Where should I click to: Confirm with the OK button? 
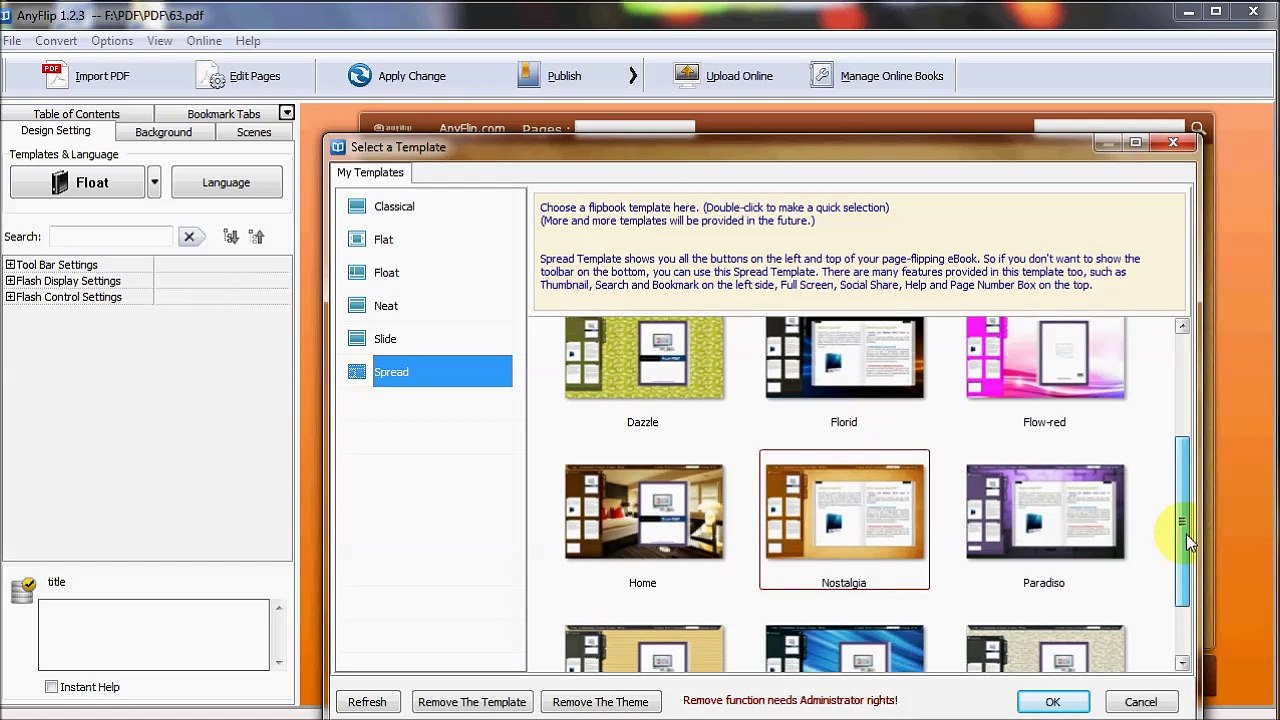point(1053,702)
